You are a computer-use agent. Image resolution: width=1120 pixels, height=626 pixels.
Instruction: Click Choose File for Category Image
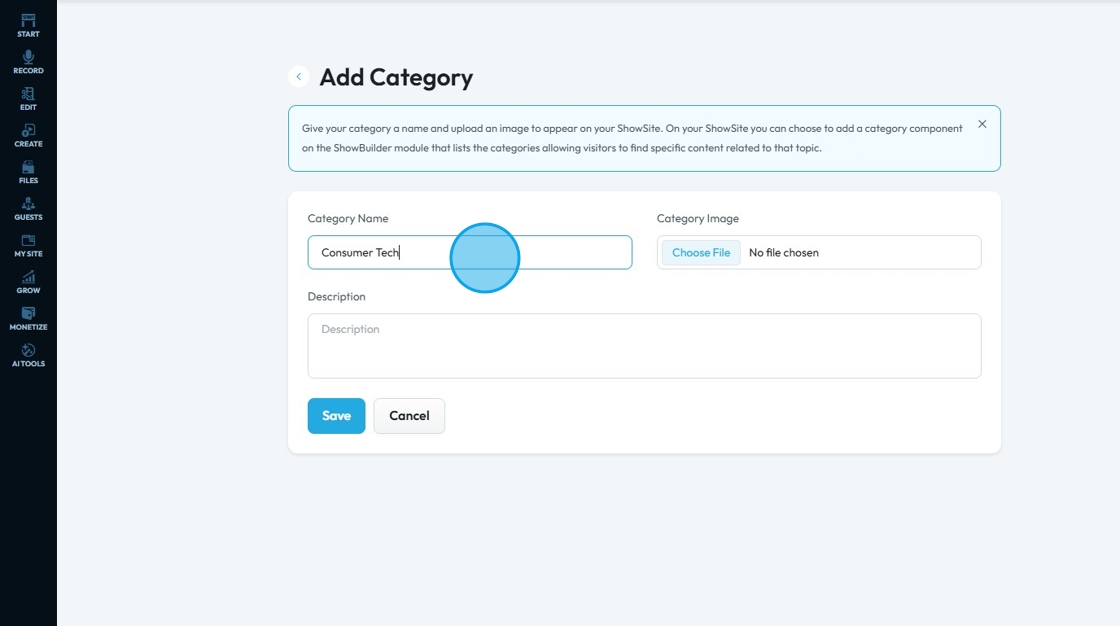(x=701, y=253)
